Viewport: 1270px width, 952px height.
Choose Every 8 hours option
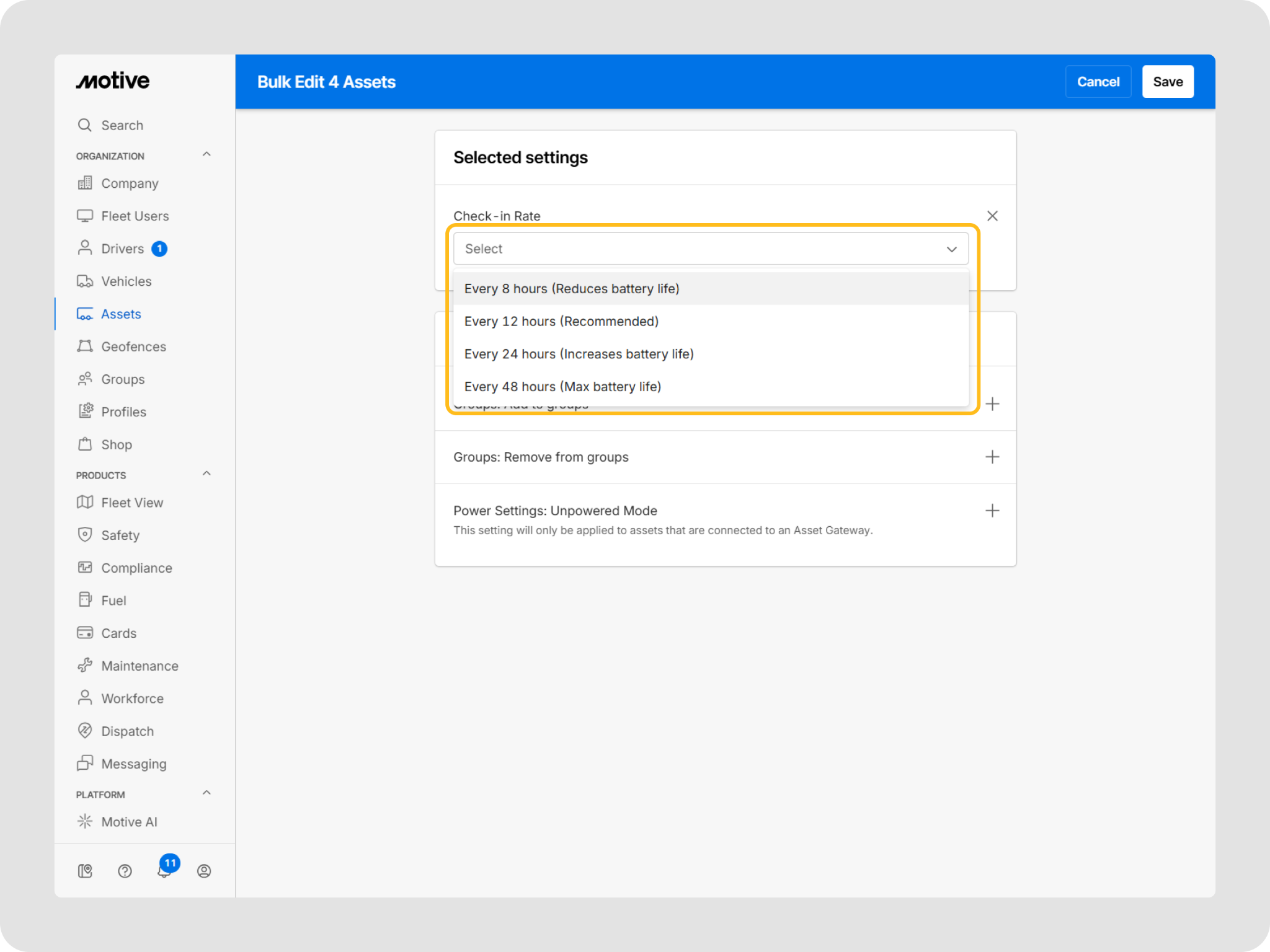(x=711, y=288)
